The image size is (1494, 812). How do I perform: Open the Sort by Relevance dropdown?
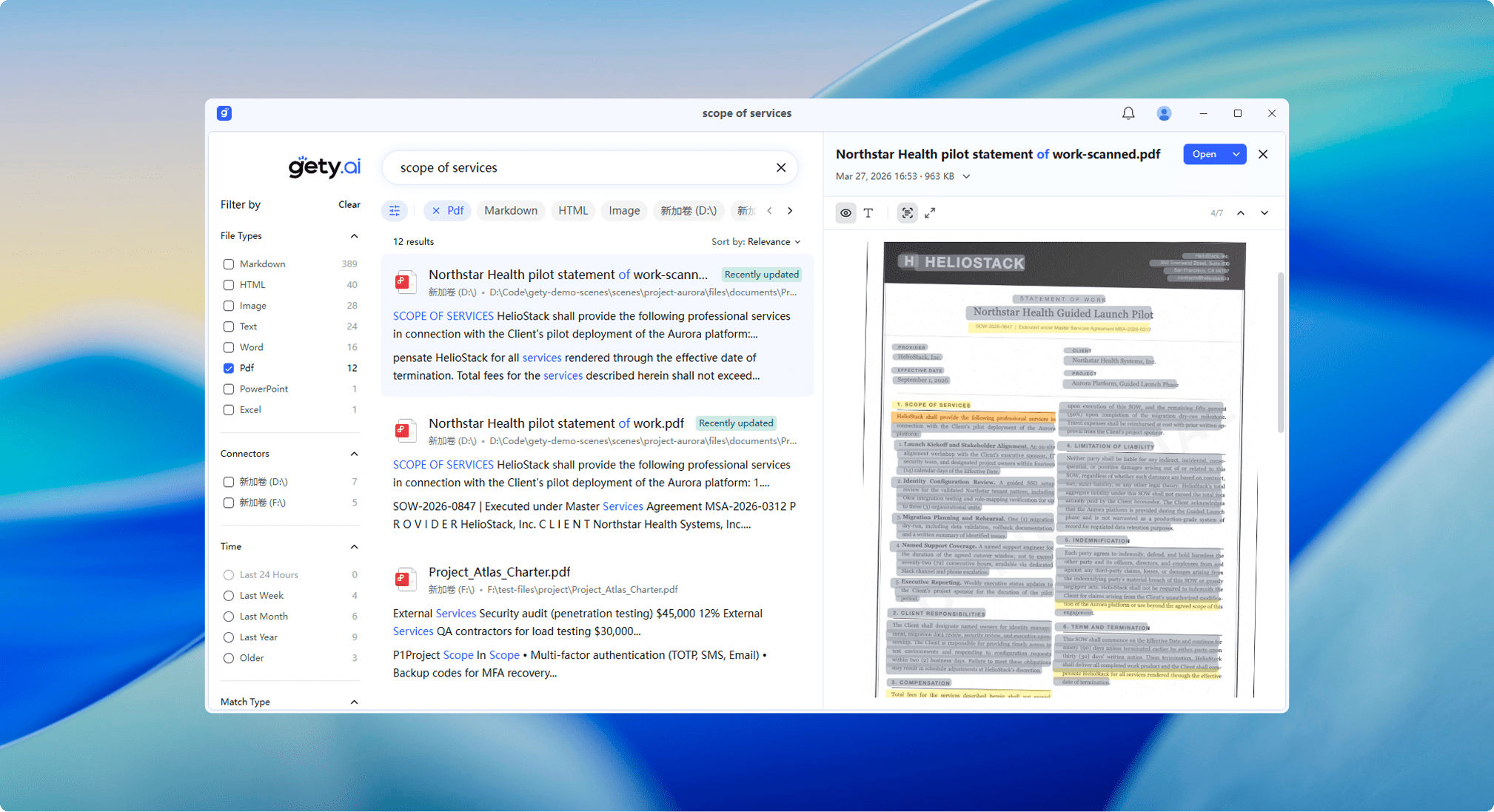coord(756,242)
